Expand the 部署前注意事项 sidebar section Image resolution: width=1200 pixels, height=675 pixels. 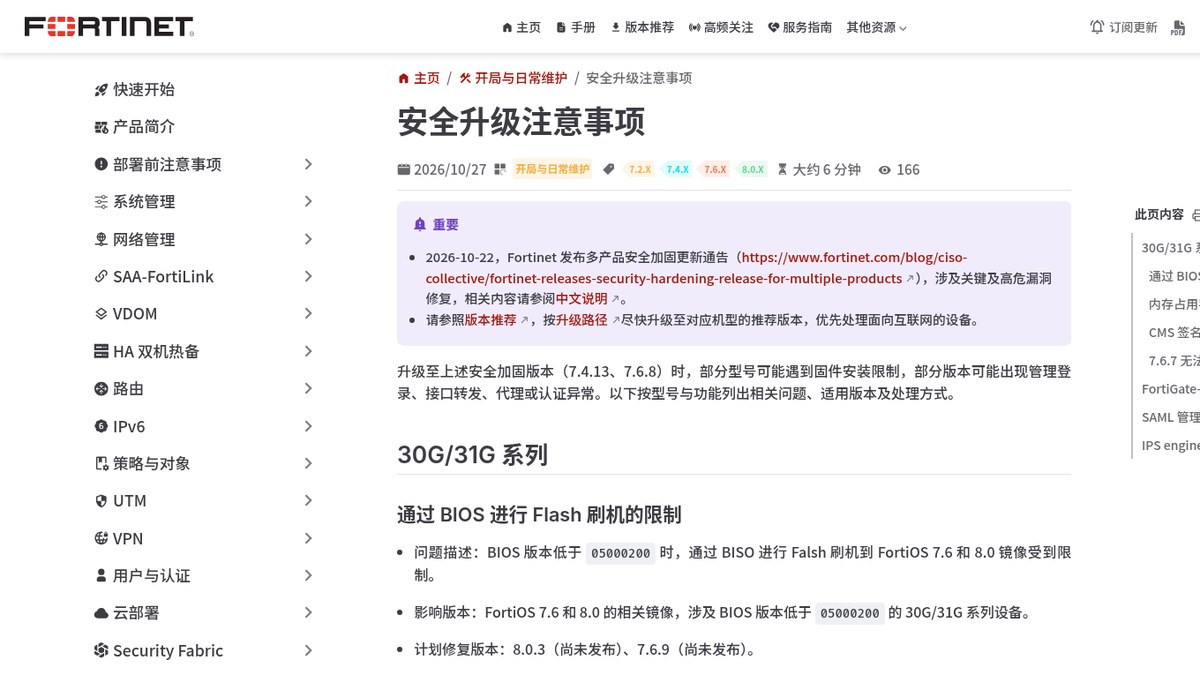[308, 164]
